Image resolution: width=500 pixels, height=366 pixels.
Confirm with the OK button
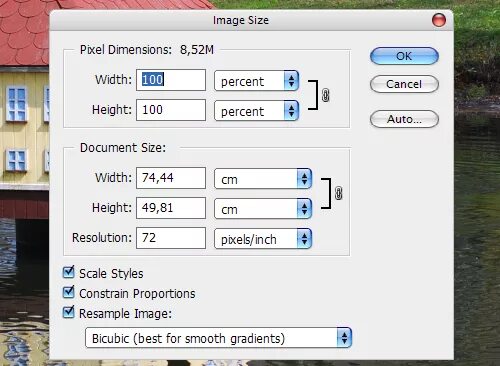pos(404,56)
